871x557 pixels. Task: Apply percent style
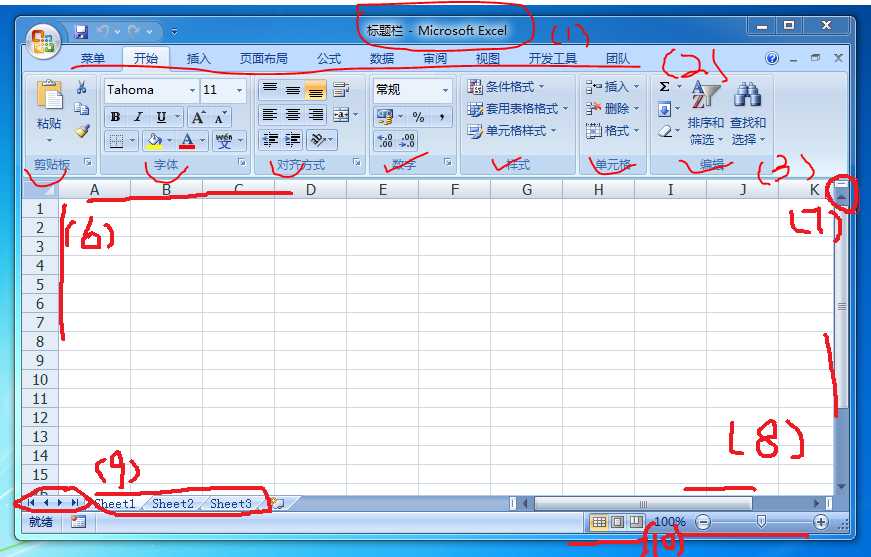click(418, 117)
